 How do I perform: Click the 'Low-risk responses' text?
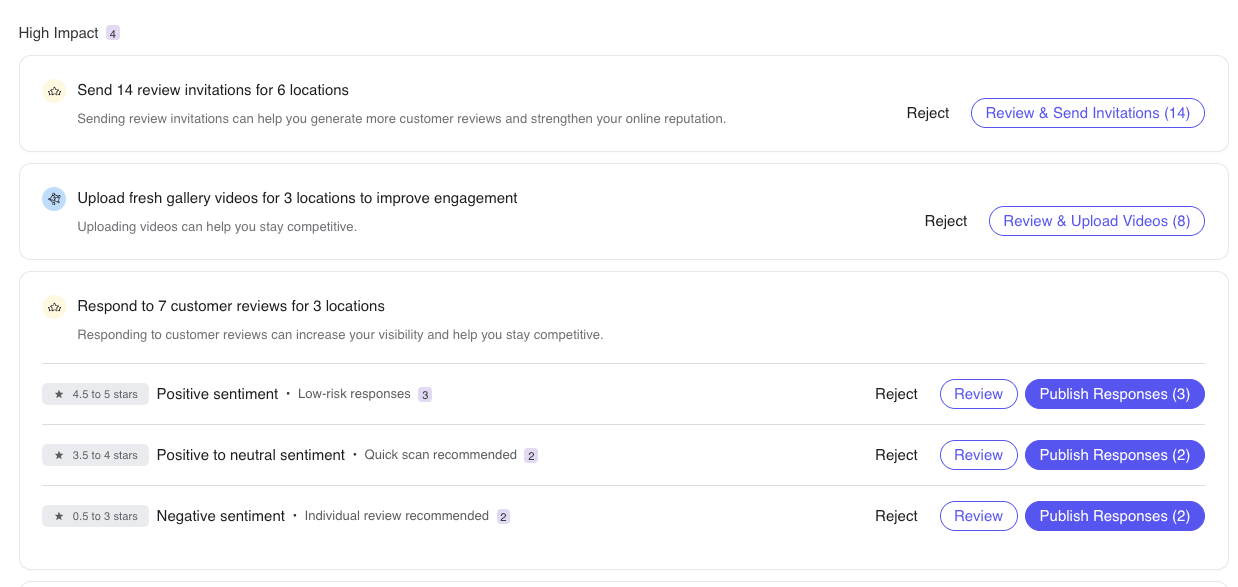coord(354,394)
